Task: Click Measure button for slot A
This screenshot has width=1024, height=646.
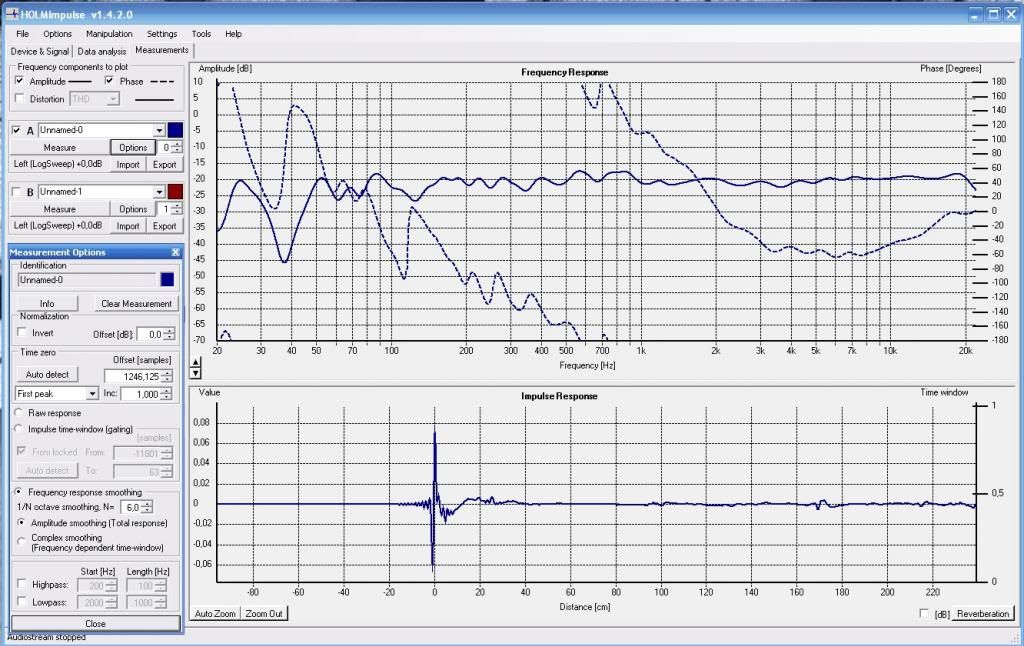Action: click(59, 148)
